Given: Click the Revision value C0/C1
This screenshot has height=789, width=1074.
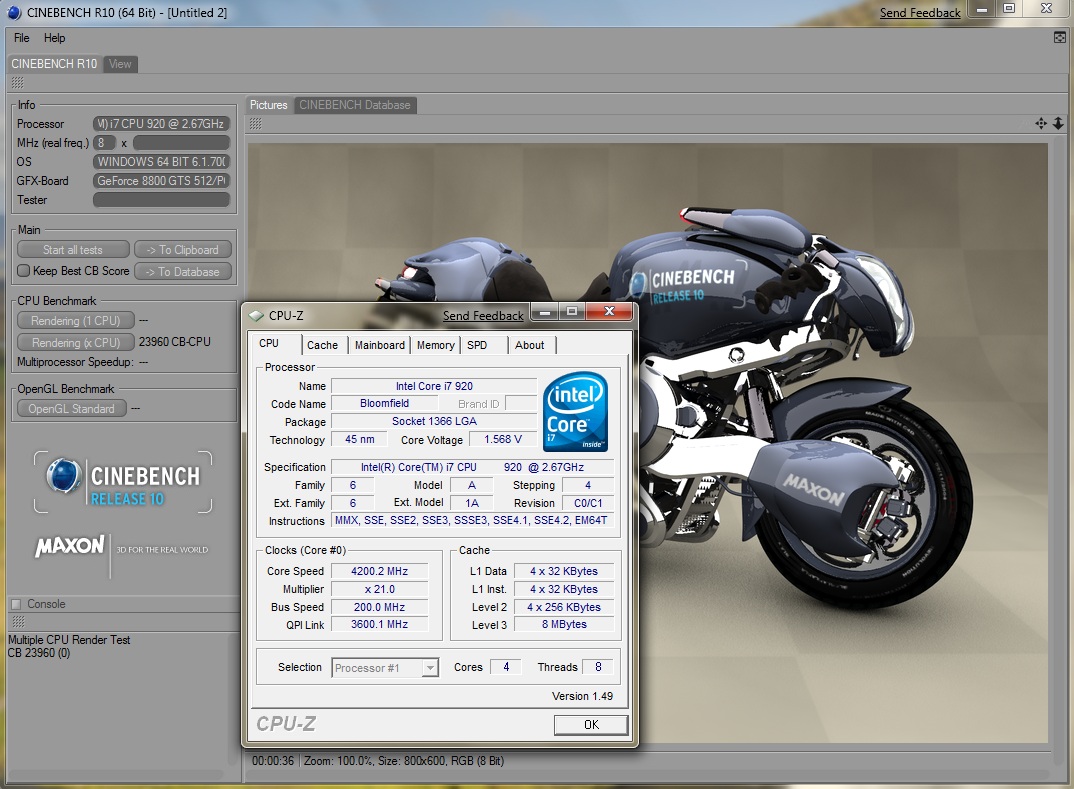Looking at the screenshot, I should pyautogui.click(x=588, y=503).
